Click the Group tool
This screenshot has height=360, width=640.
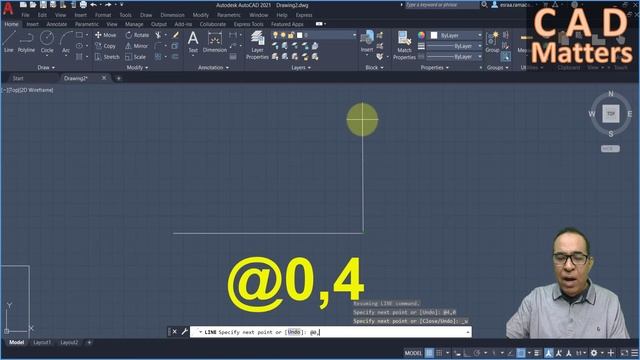pos(492,42)
